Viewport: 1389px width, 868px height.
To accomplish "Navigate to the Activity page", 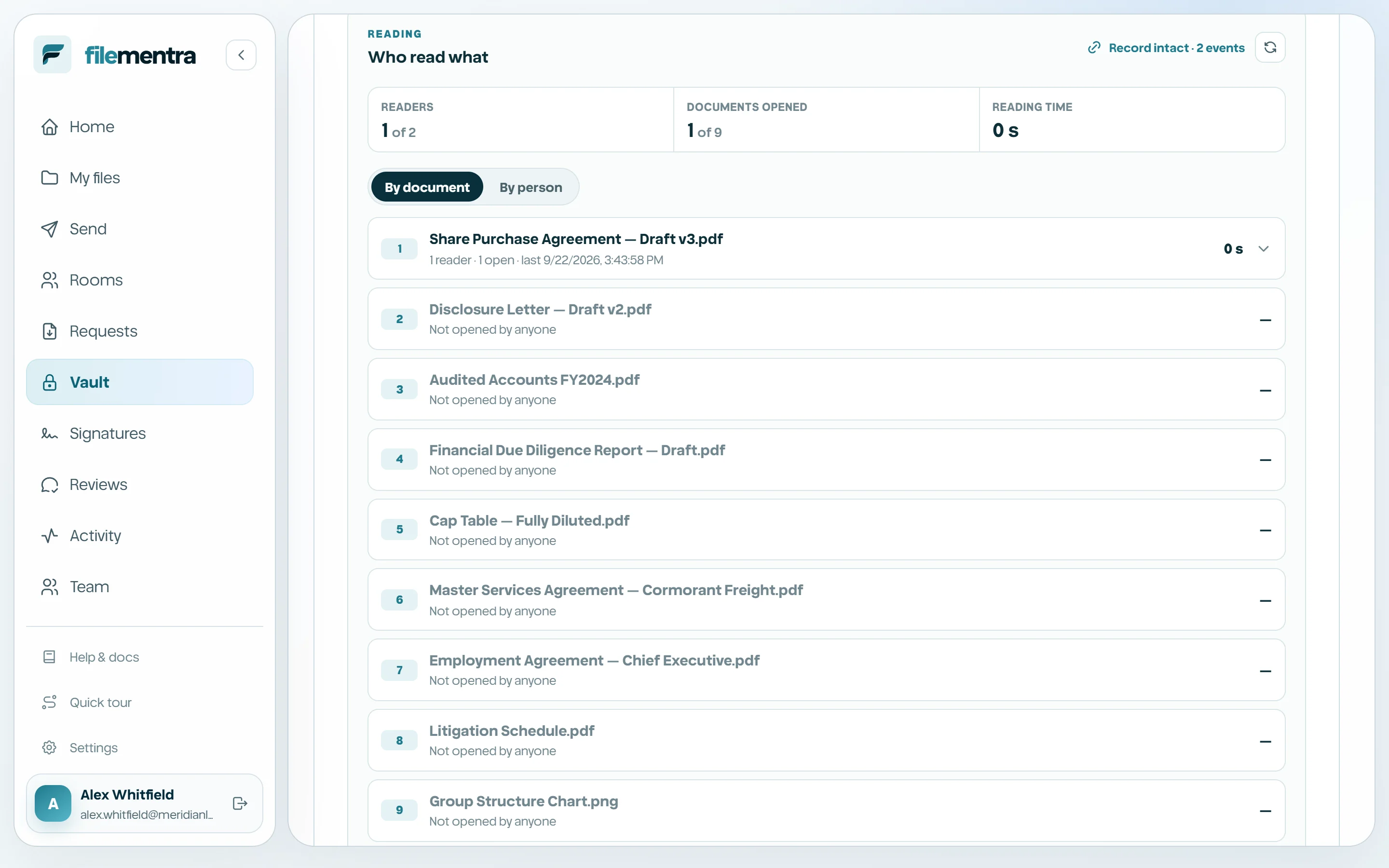I will 139,536.
